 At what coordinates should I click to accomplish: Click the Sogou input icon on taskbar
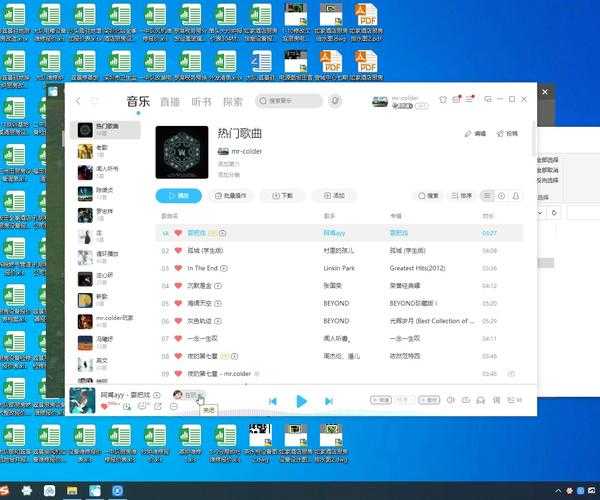point(4,490)
